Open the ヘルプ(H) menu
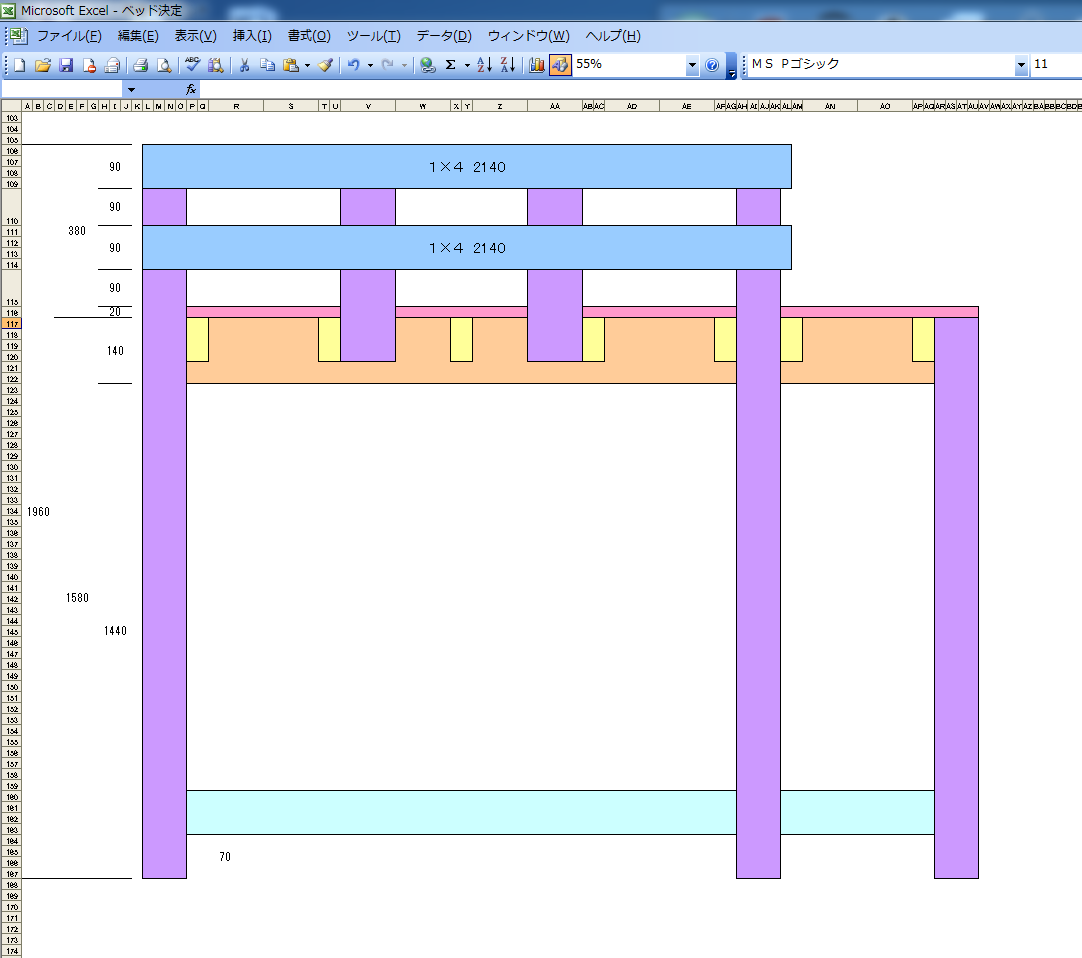The height and width of the screenshot is (958, 1082). 613,36
